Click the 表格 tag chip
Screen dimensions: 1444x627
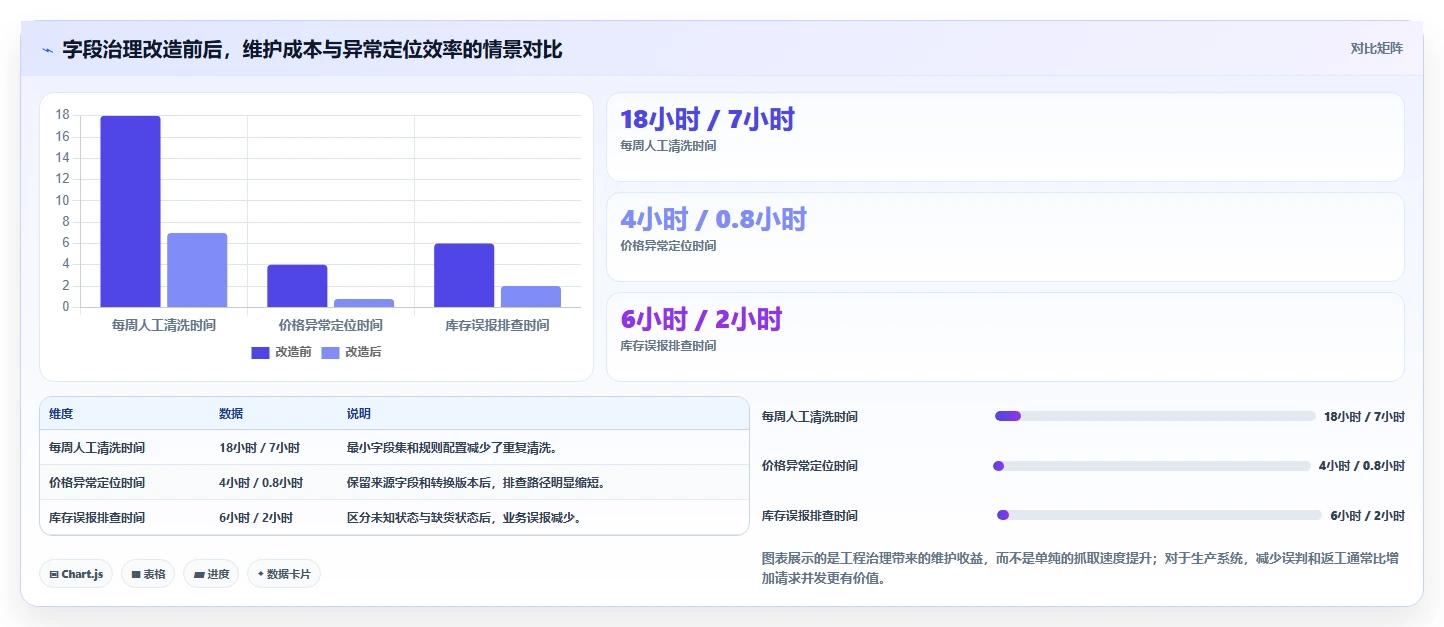148,574
